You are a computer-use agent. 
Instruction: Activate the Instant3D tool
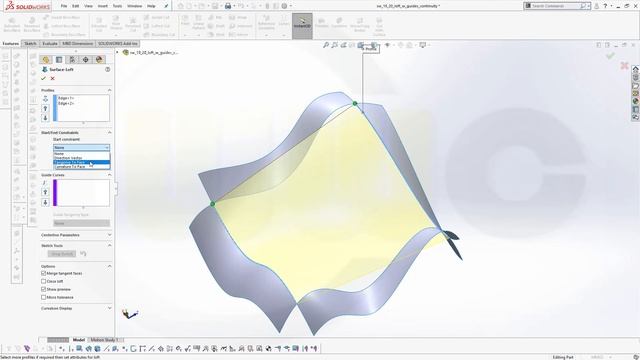click(x=302, y=26)
